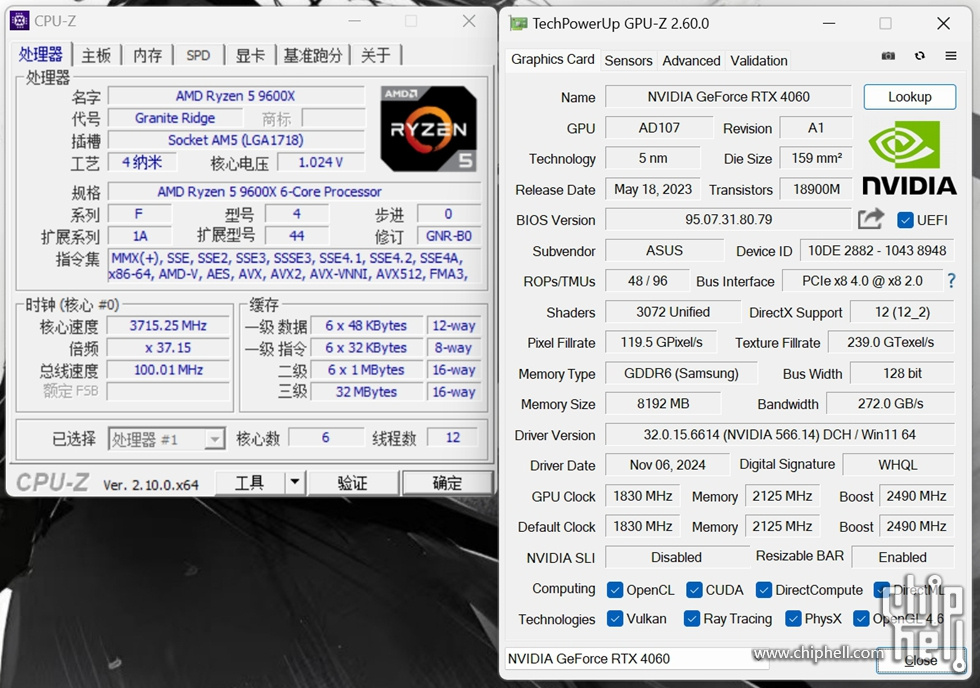Click the GDDR6 (Samsung) memory type value
This screenshot has height=688, width=980.
click(681, 374)
